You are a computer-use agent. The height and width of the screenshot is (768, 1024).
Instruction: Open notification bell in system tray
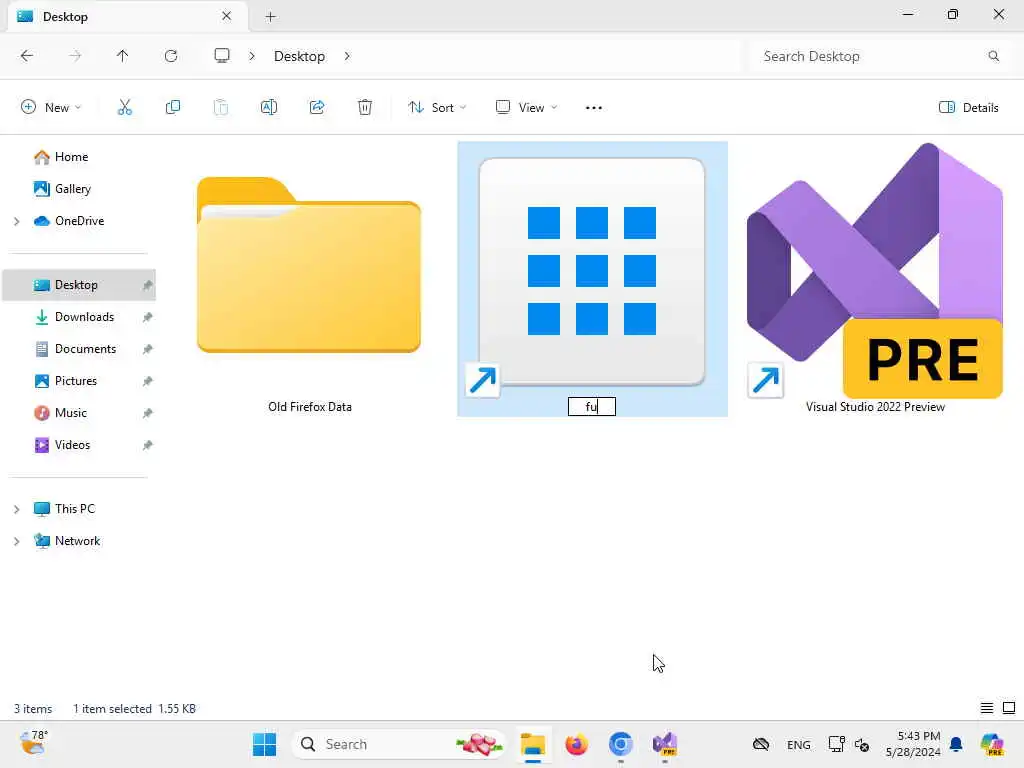click(956, 744)
